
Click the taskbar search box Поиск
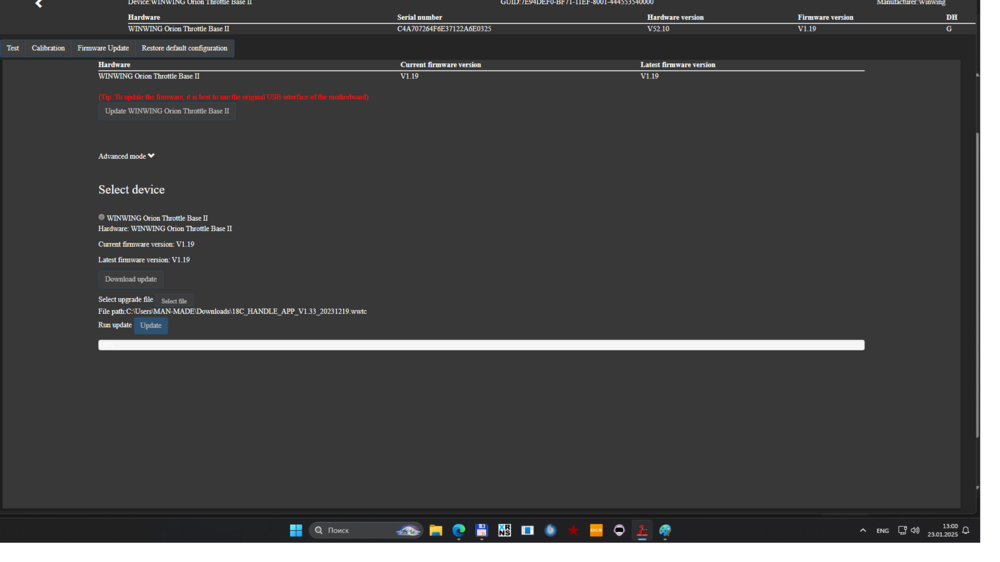pyautogui.click(x=366, y=531)
